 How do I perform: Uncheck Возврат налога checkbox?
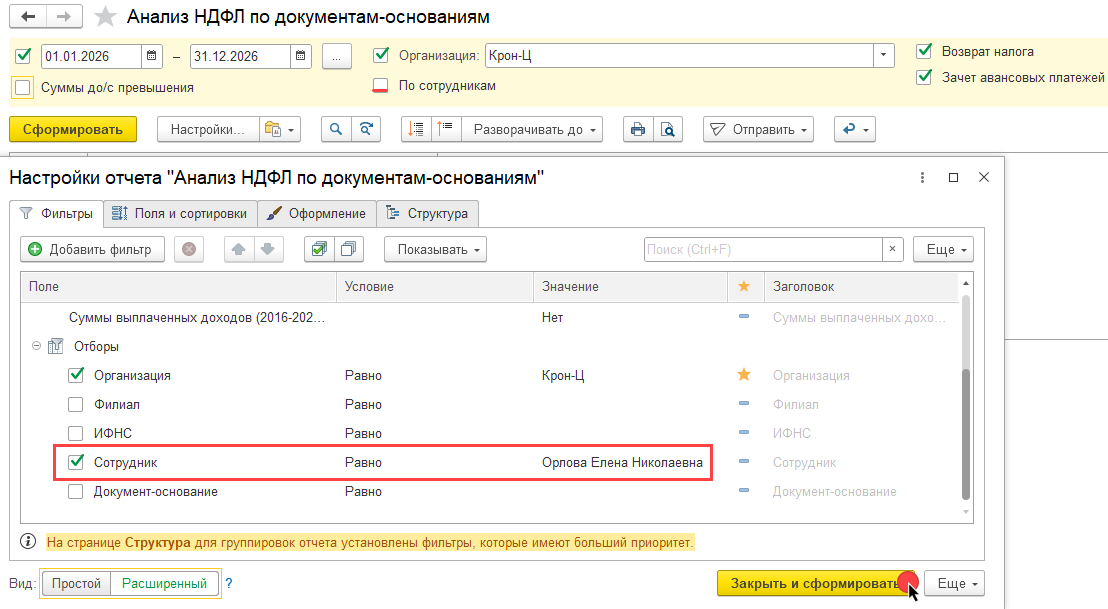924,51
